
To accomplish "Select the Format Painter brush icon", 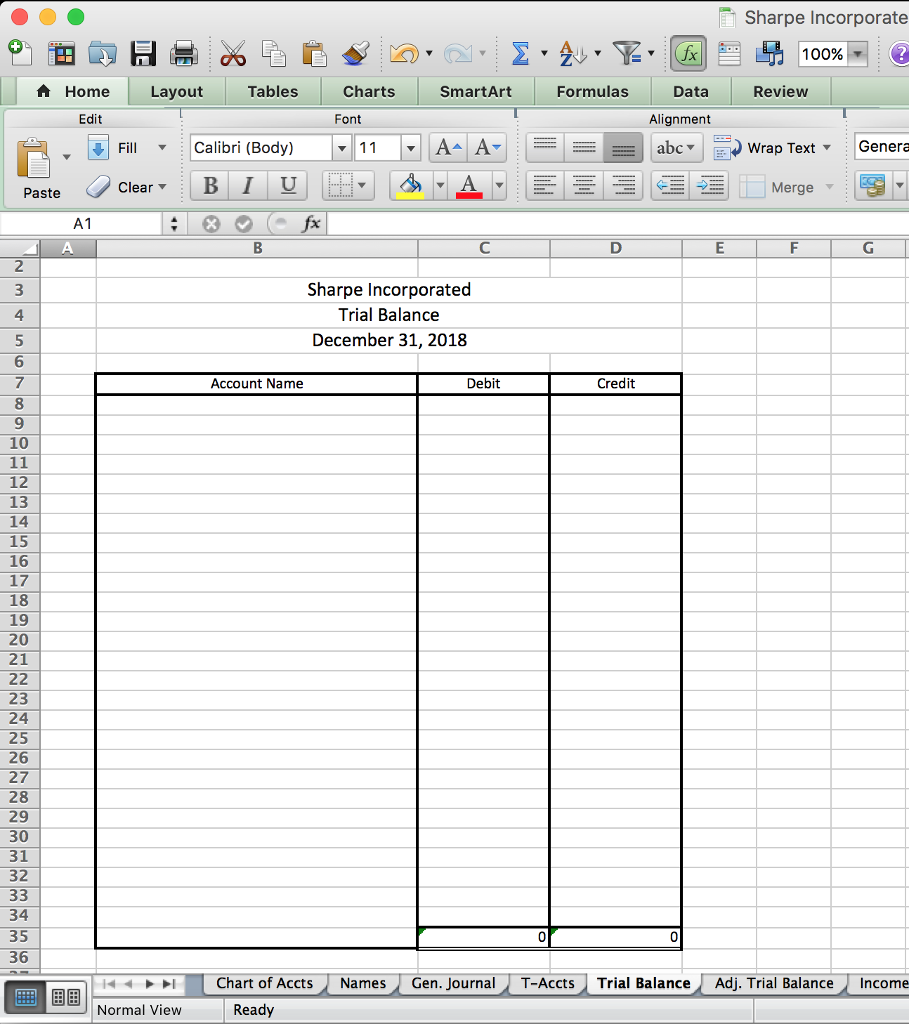I will (355, 54).
